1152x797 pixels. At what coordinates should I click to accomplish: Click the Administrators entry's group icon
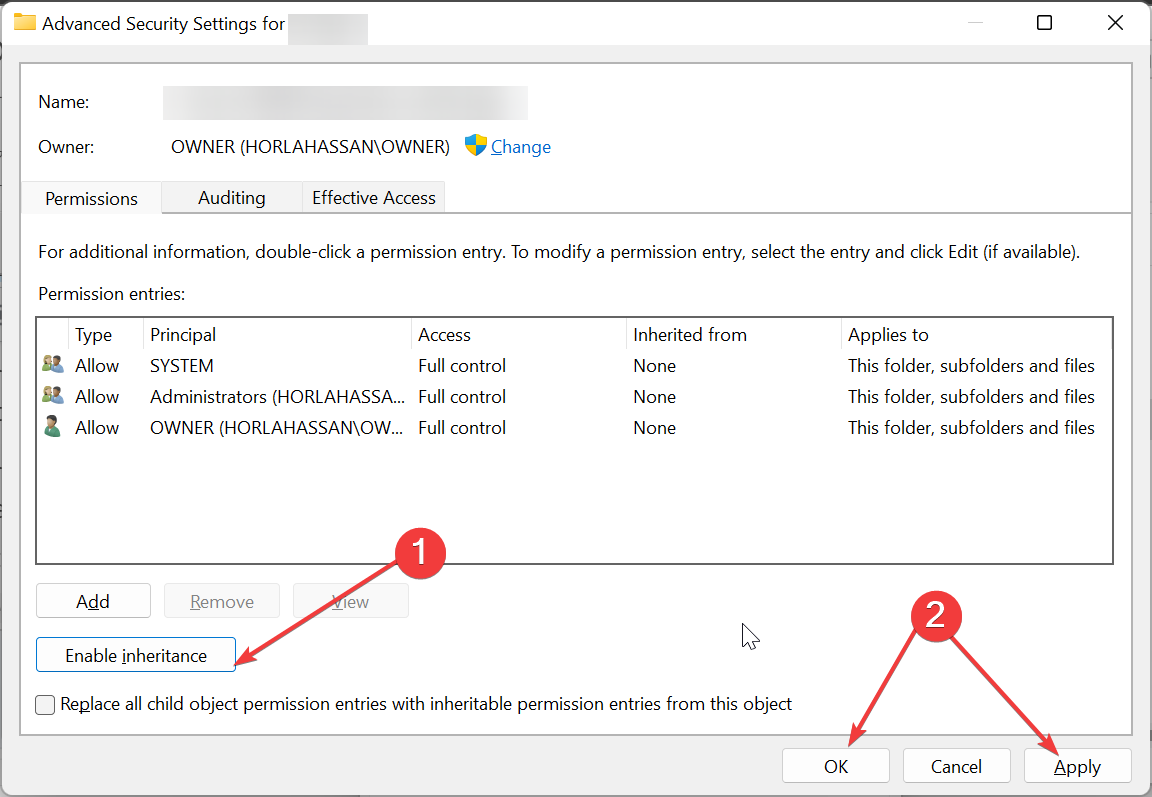point(52,397)
